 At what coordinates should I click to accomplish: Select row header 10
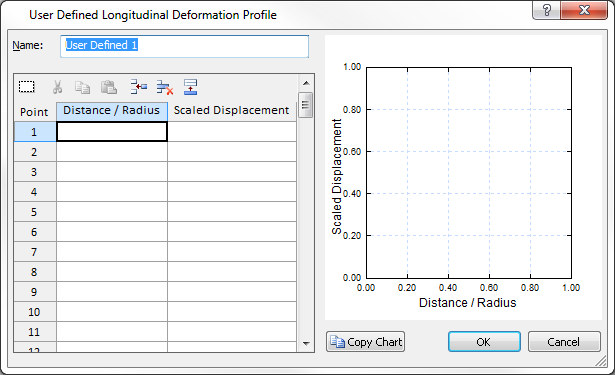[35, 312]
